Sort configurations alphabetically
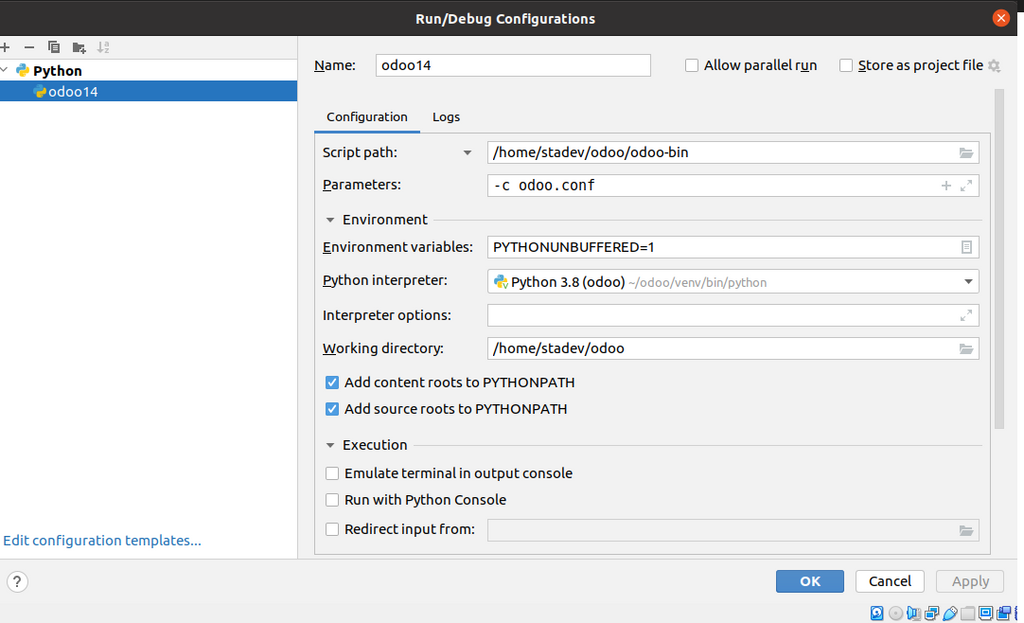This screenshot has height=623, width=1024. 103,47
